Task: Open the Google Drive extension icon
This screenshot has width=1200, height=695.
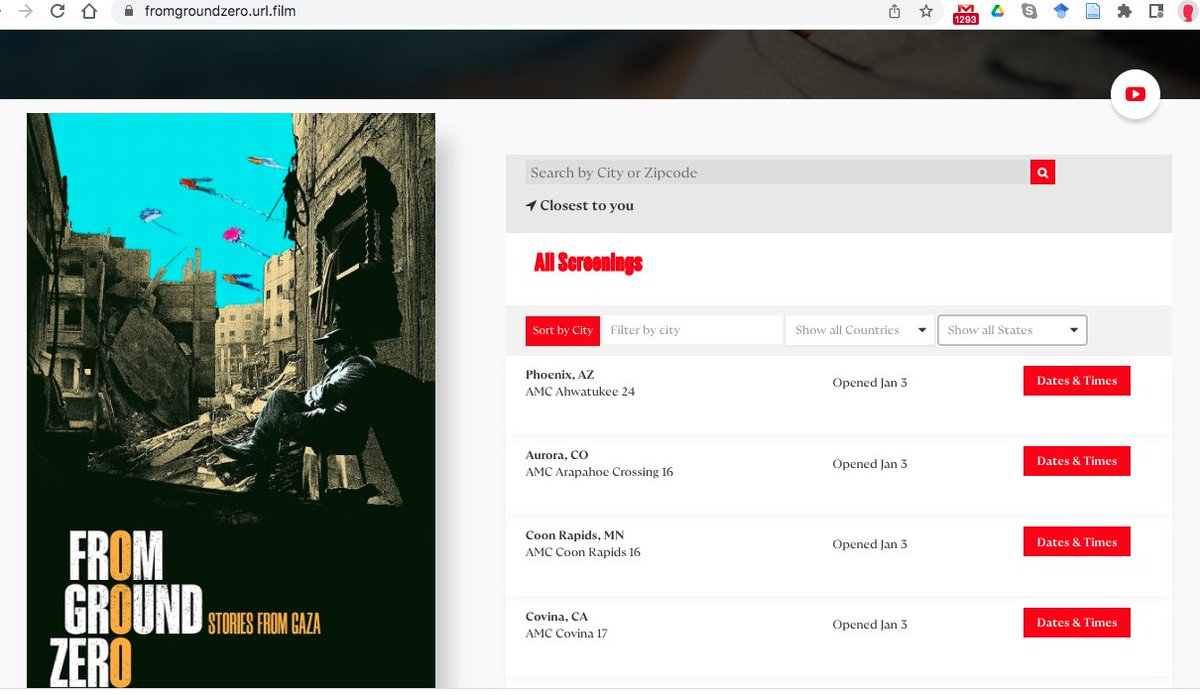Action: [997, 12]
